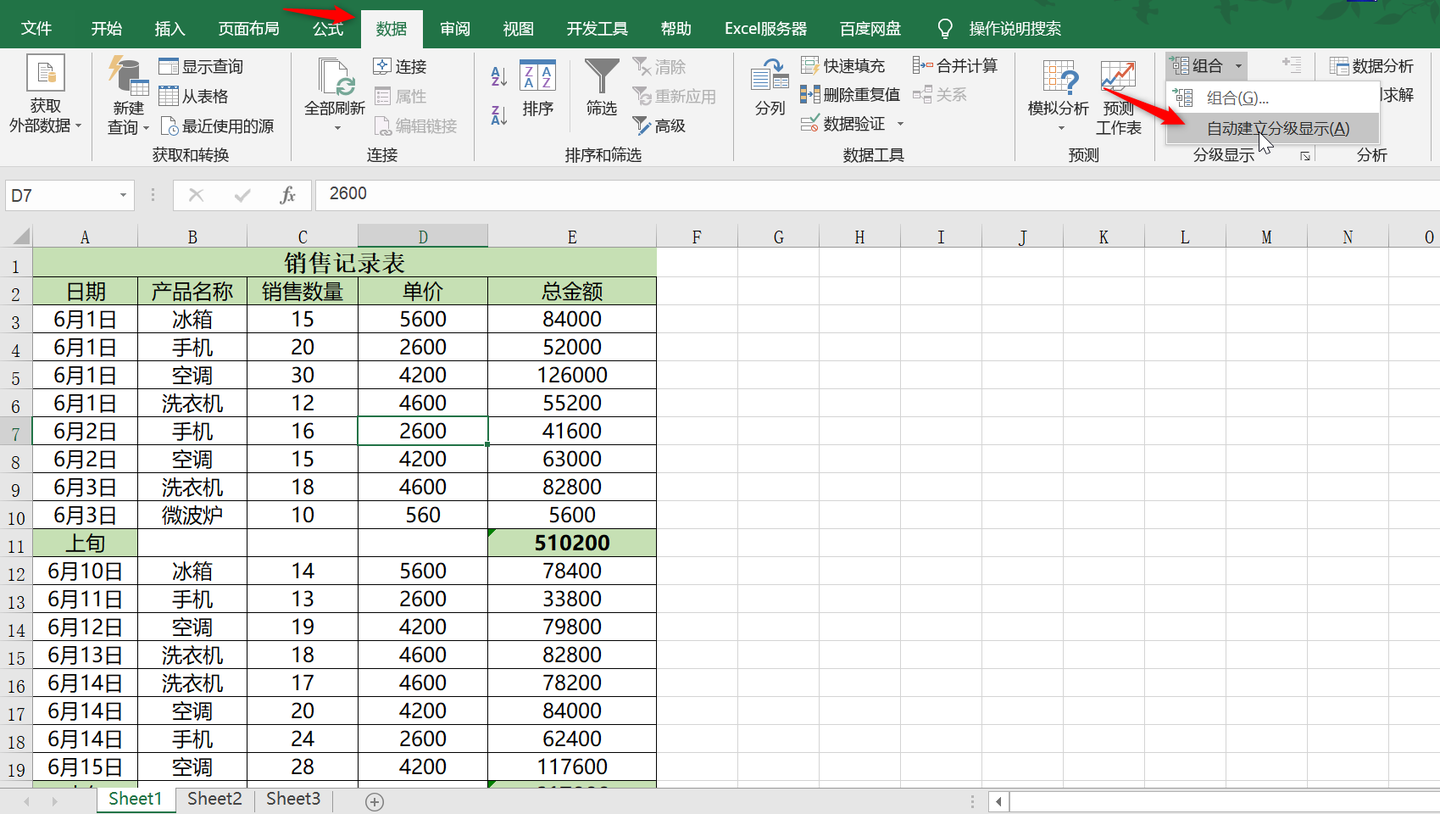Switch to the 页面布局 tab
1440x814 pixels.
tap(248, 29)
